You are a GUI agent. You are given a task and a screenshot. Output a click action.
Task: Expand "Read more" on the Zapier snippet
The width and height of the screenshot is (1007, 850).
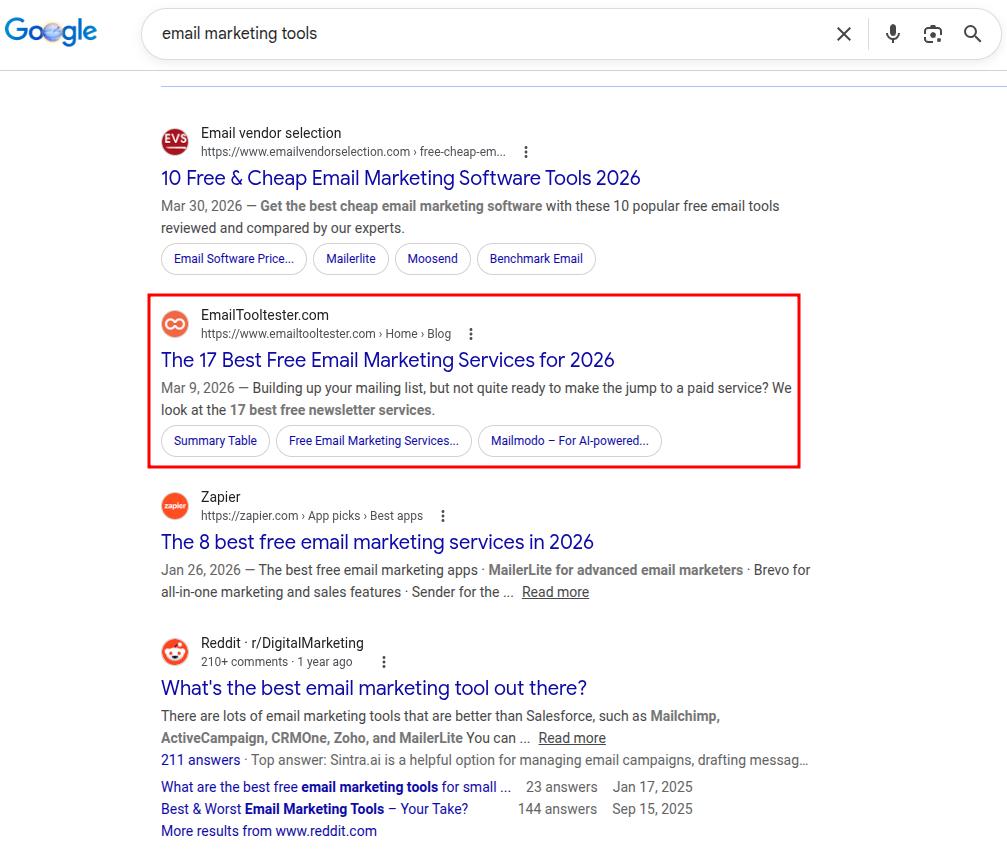555,592
